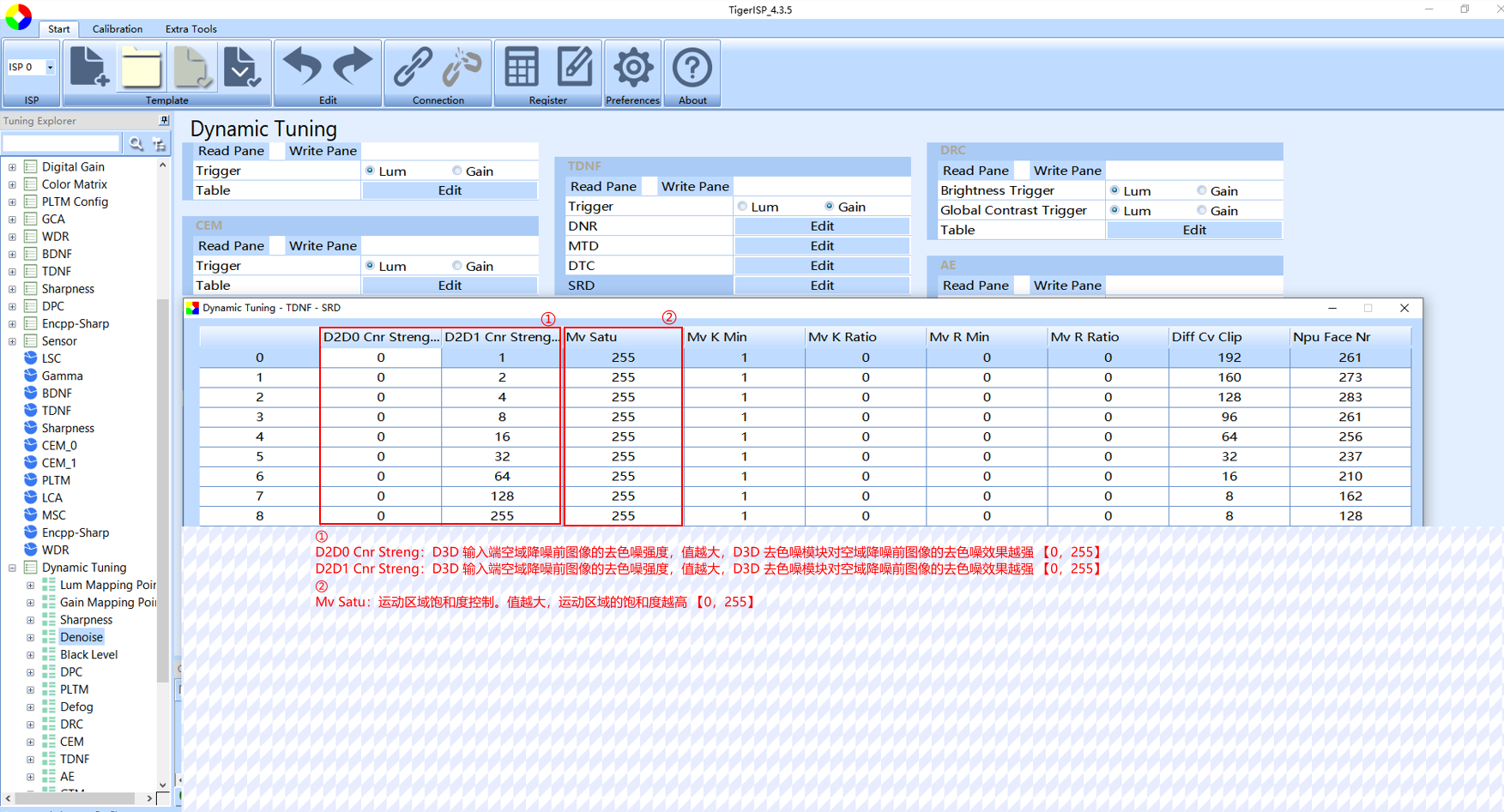Open the Register table grid icon

click(522, 67)
